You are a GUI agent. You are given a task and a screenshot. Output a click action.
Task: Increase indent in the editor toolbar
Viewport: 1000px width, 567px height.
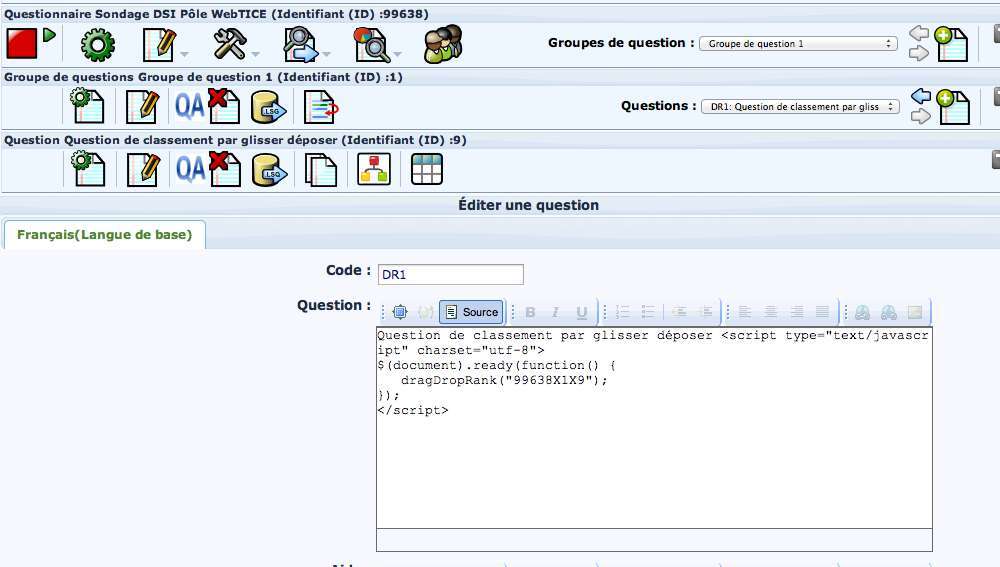tap(706, 312)
